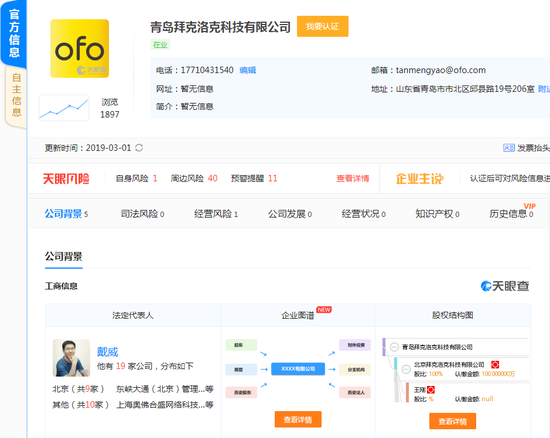
Task: Click the red icon beside 王刚
Action: pyautogui.click(x=431, y=390)
